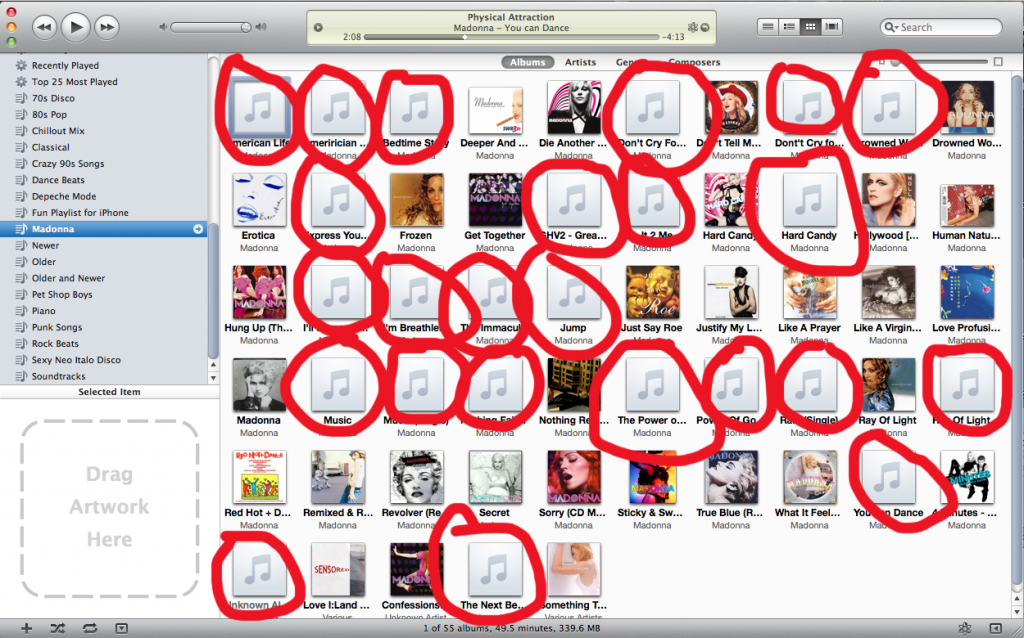
Task: Start a Genius playlist using the atom icon
Action: pos(965,628)
